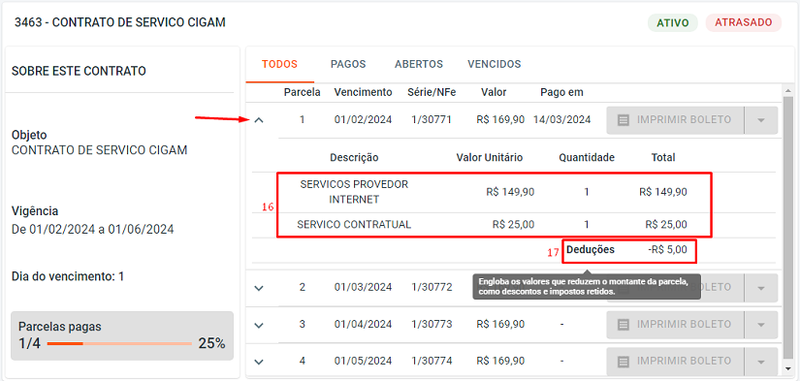Open boleto dropdown arrow for parcela 1
Screen dimensions: 800x381
coord(761,120)
